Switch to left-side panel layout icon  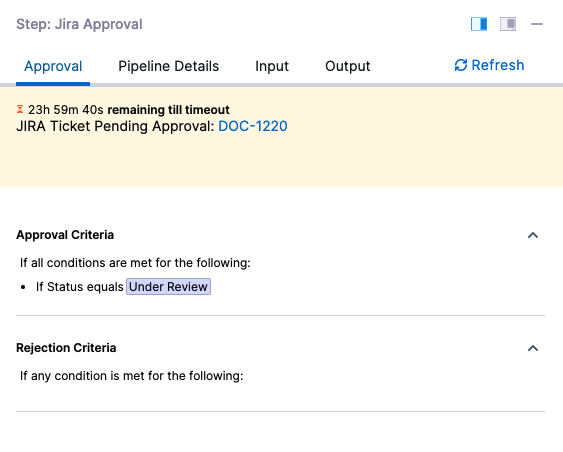coord(479,24)
